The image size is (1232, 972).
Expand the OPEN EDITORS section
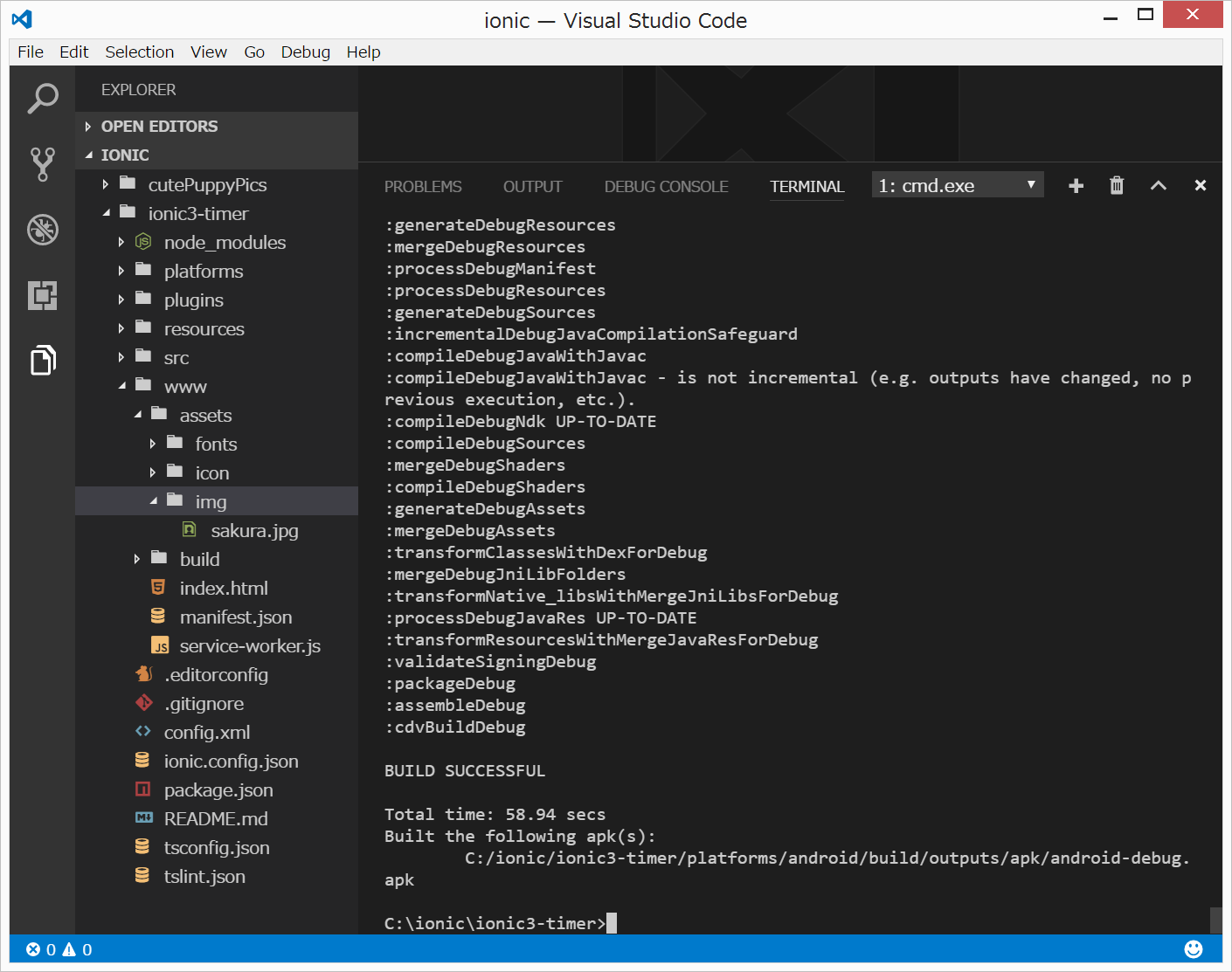(x=159, y=127)
